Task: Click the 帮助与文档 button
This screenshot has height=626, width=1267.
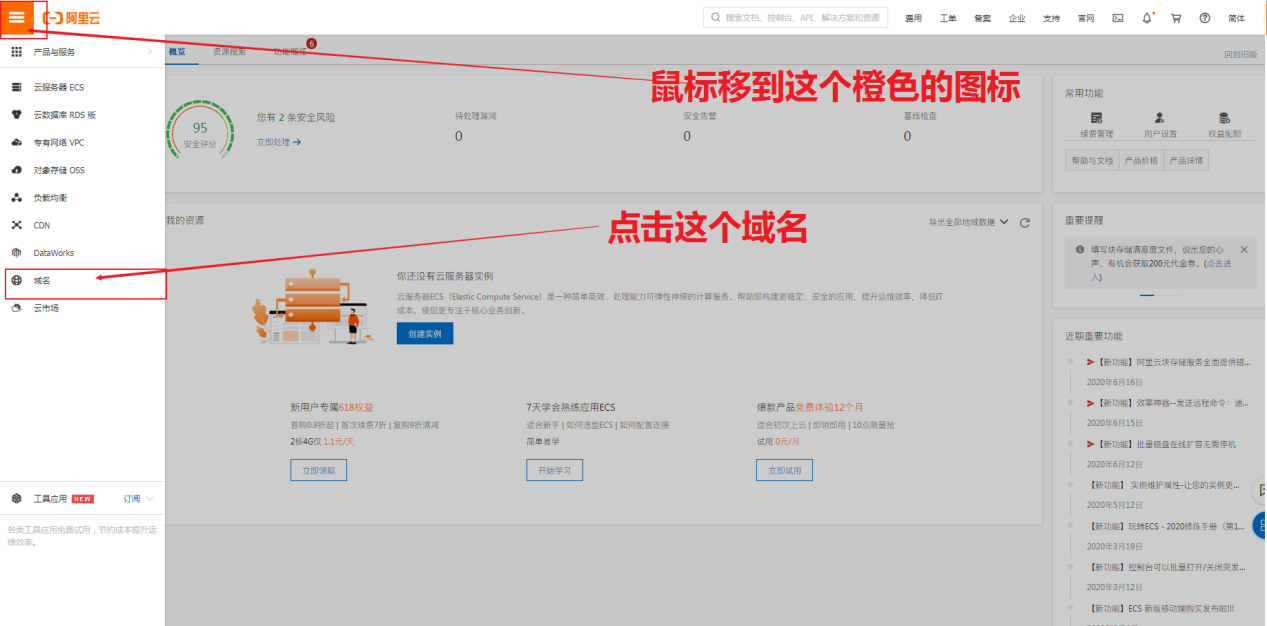Action: click(x=1092, y=160)
